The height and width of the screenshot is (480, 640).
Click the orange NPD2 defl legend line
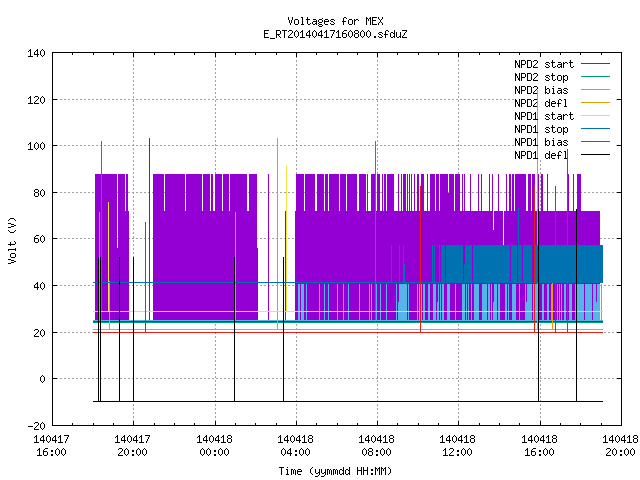coord(595,102)
